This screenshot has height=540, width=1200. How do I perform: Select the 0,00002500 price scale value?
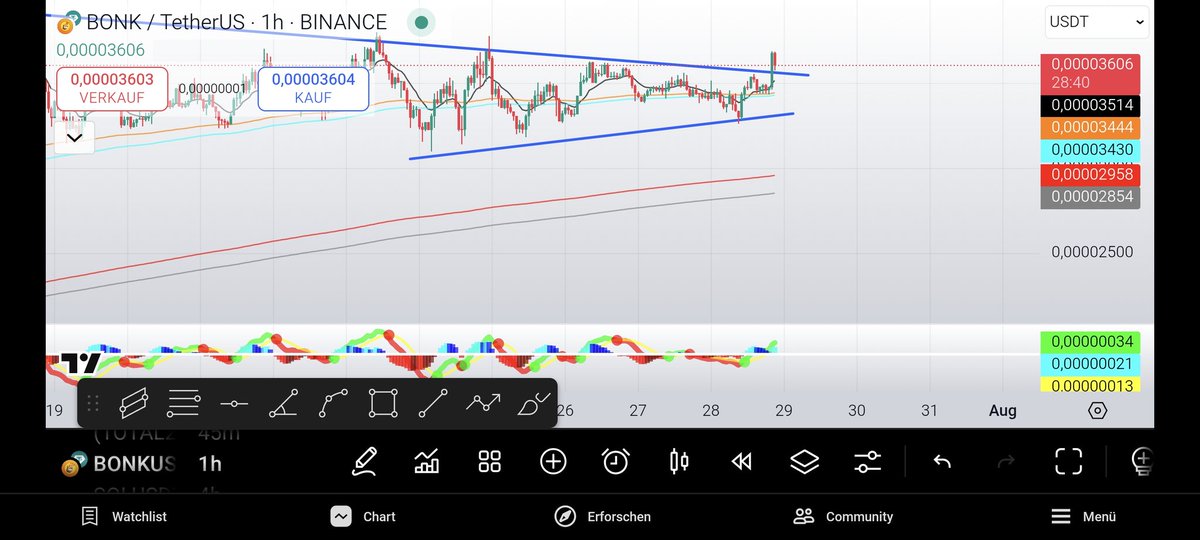pos(1092,252)
